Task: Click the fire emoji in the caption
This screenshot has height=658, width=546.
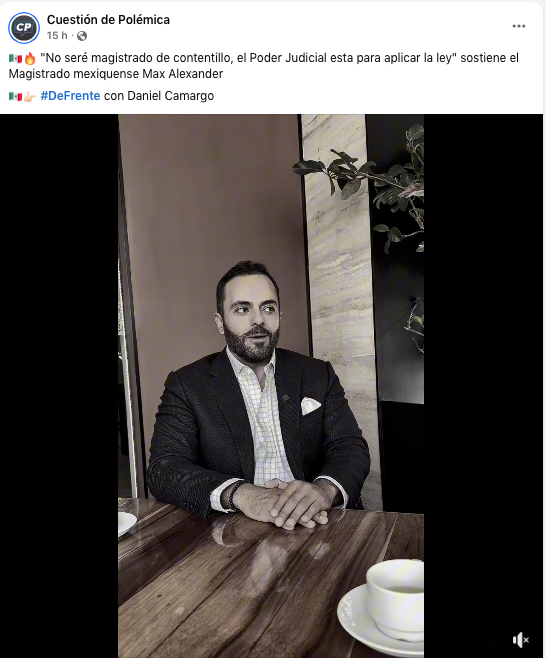Action: (x=30, y=58)
